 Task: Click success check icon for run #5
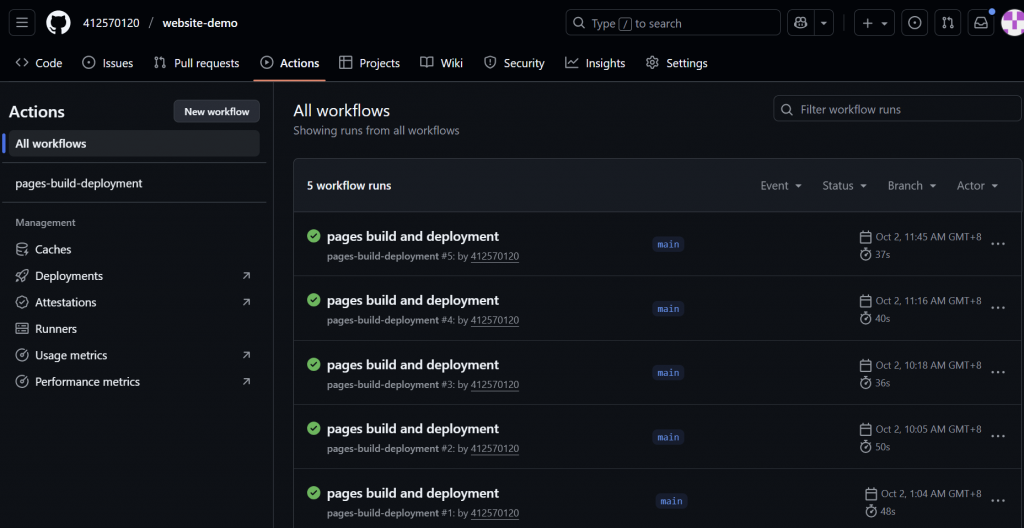click(x=313, y=236)
